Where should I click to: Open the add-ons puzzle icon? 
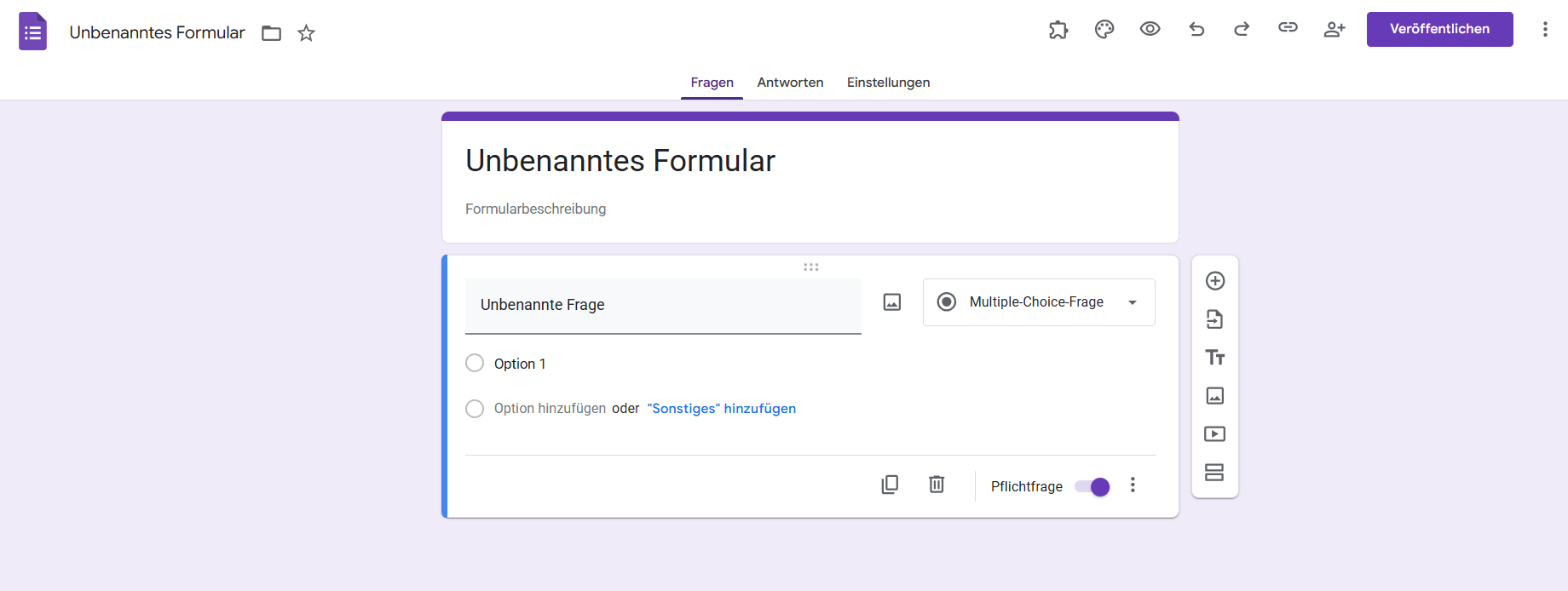1058,30
